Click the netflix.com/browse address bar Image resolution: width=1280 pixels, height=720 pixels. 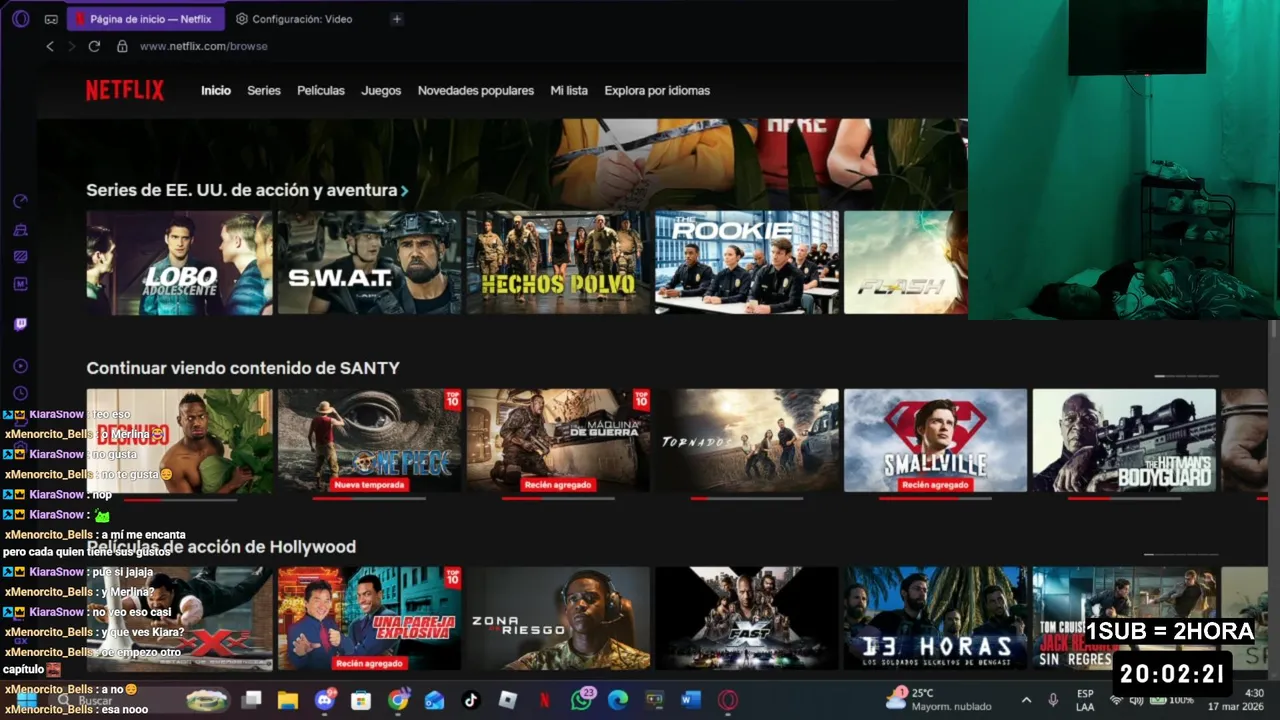click(x=204, y=46)
